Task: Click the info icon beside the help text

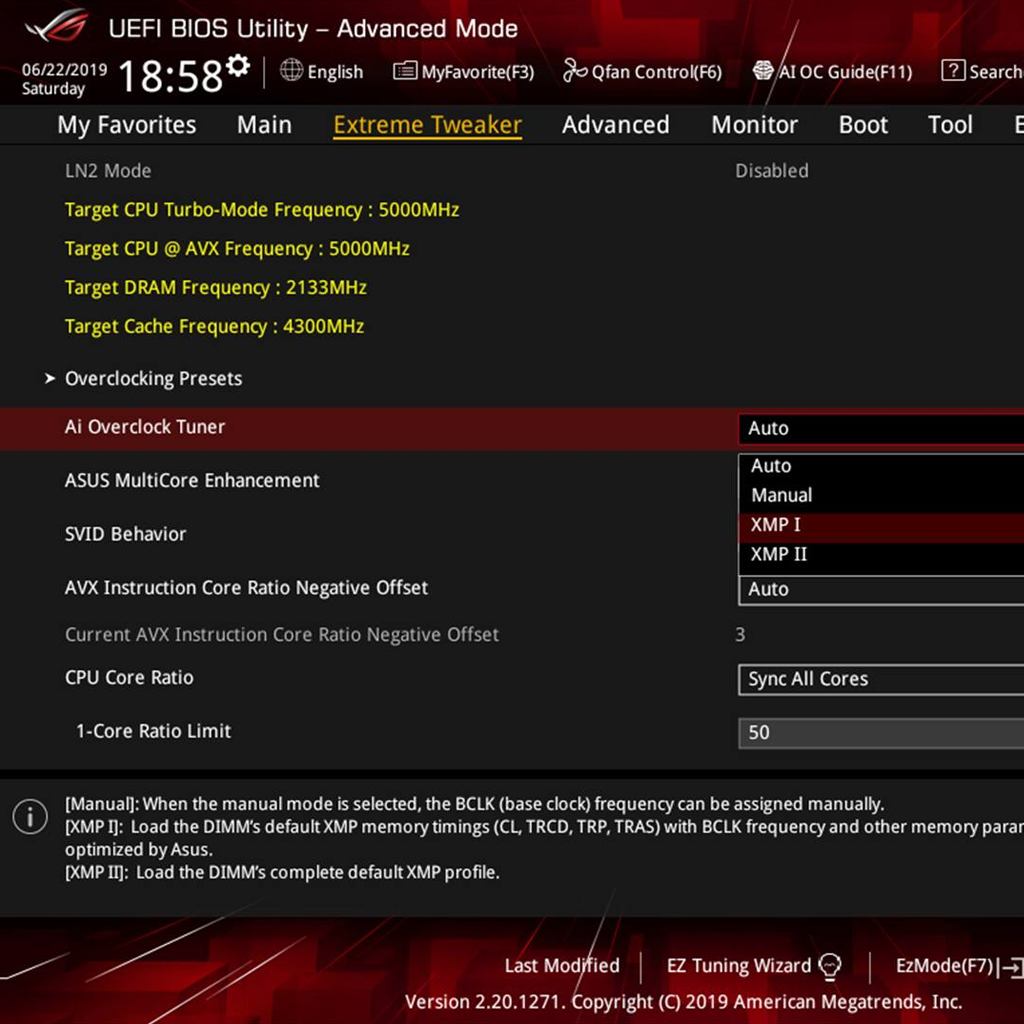Action: point(30,817)
